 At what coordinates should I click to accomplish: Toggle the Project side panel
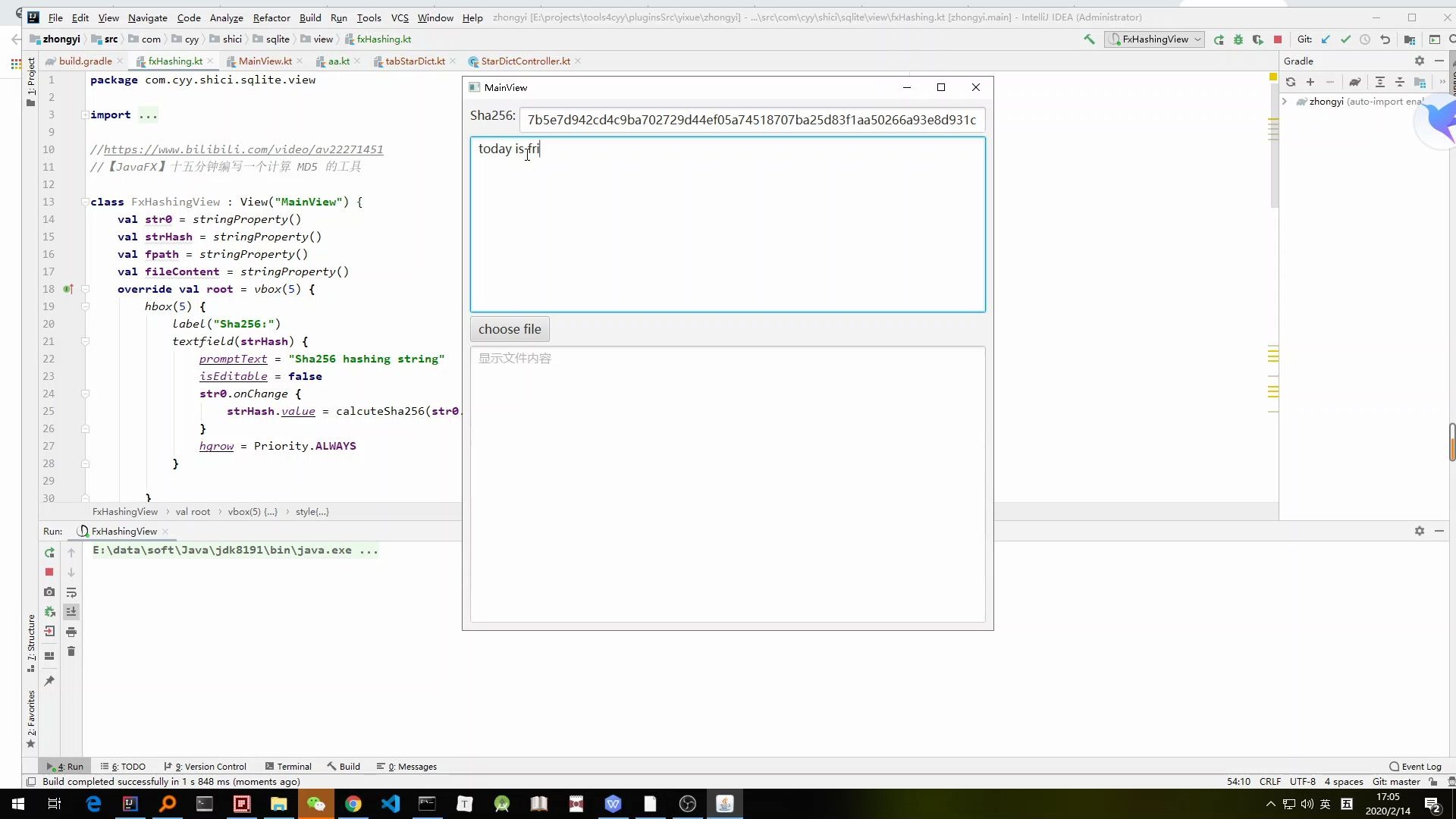click(x=31, y=82)
